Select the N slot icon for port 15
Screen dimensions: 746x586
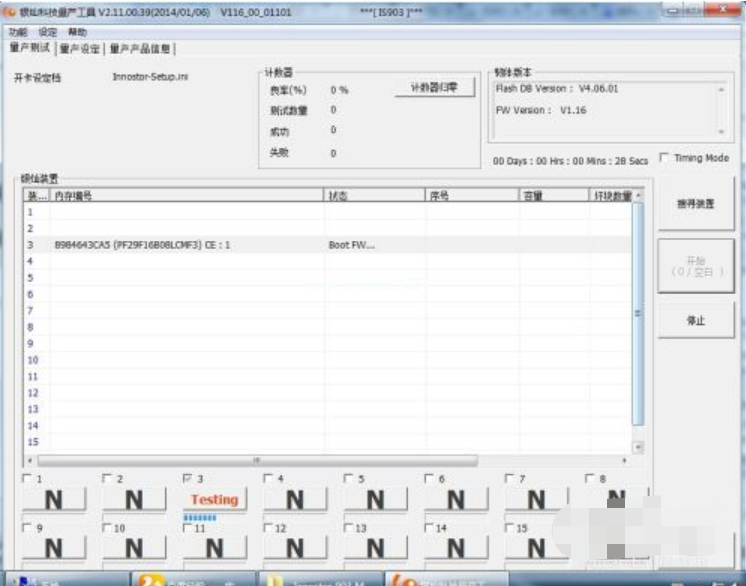point(536,547)
